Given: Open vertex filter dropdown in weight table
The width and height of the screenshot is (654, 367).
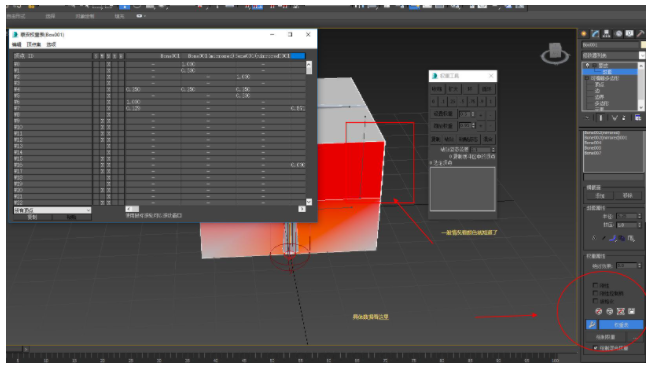Looking at the screenshot, I should pos(52,210).
